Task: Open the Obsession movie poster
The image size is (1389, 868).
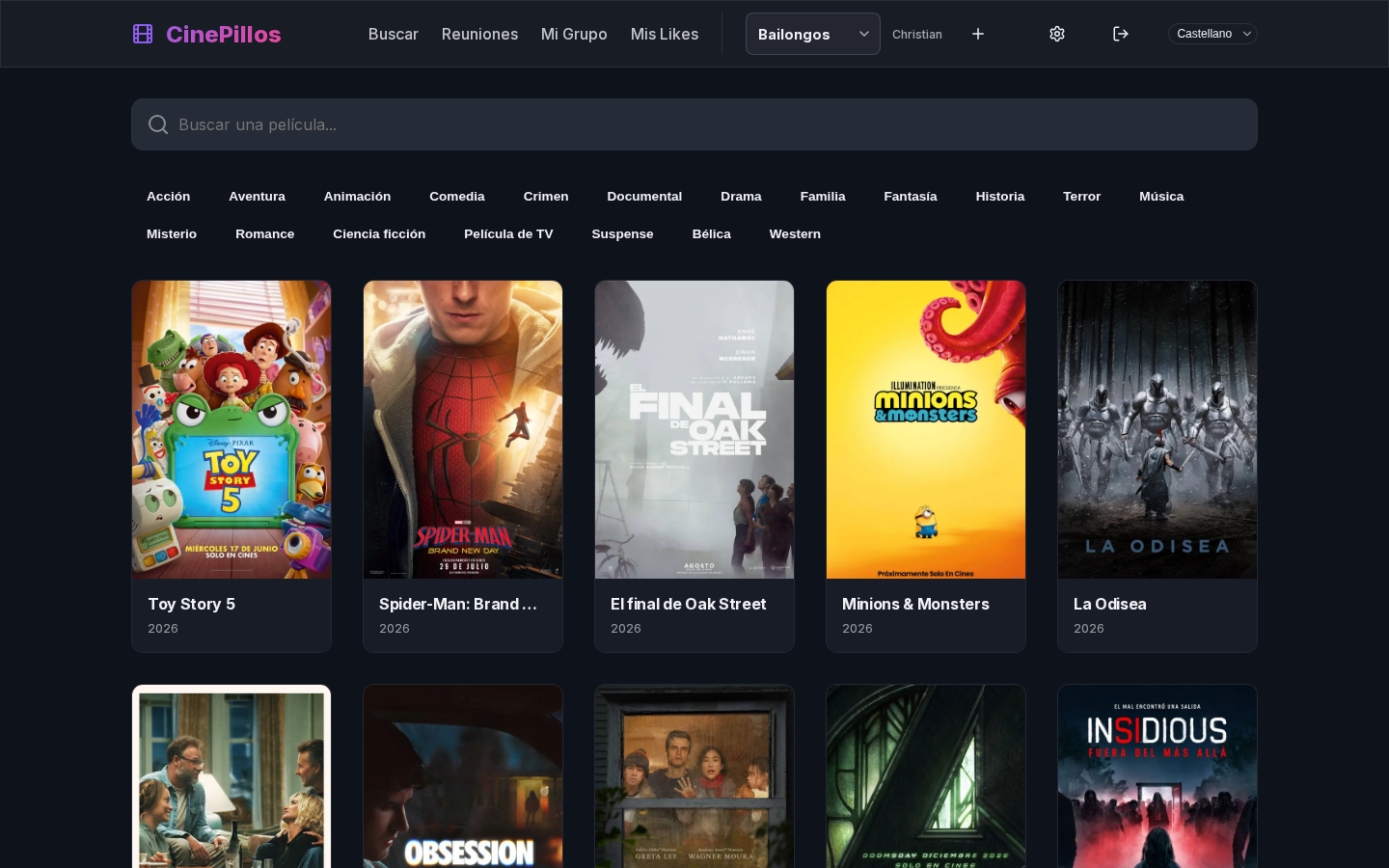Action: (463, 776)
